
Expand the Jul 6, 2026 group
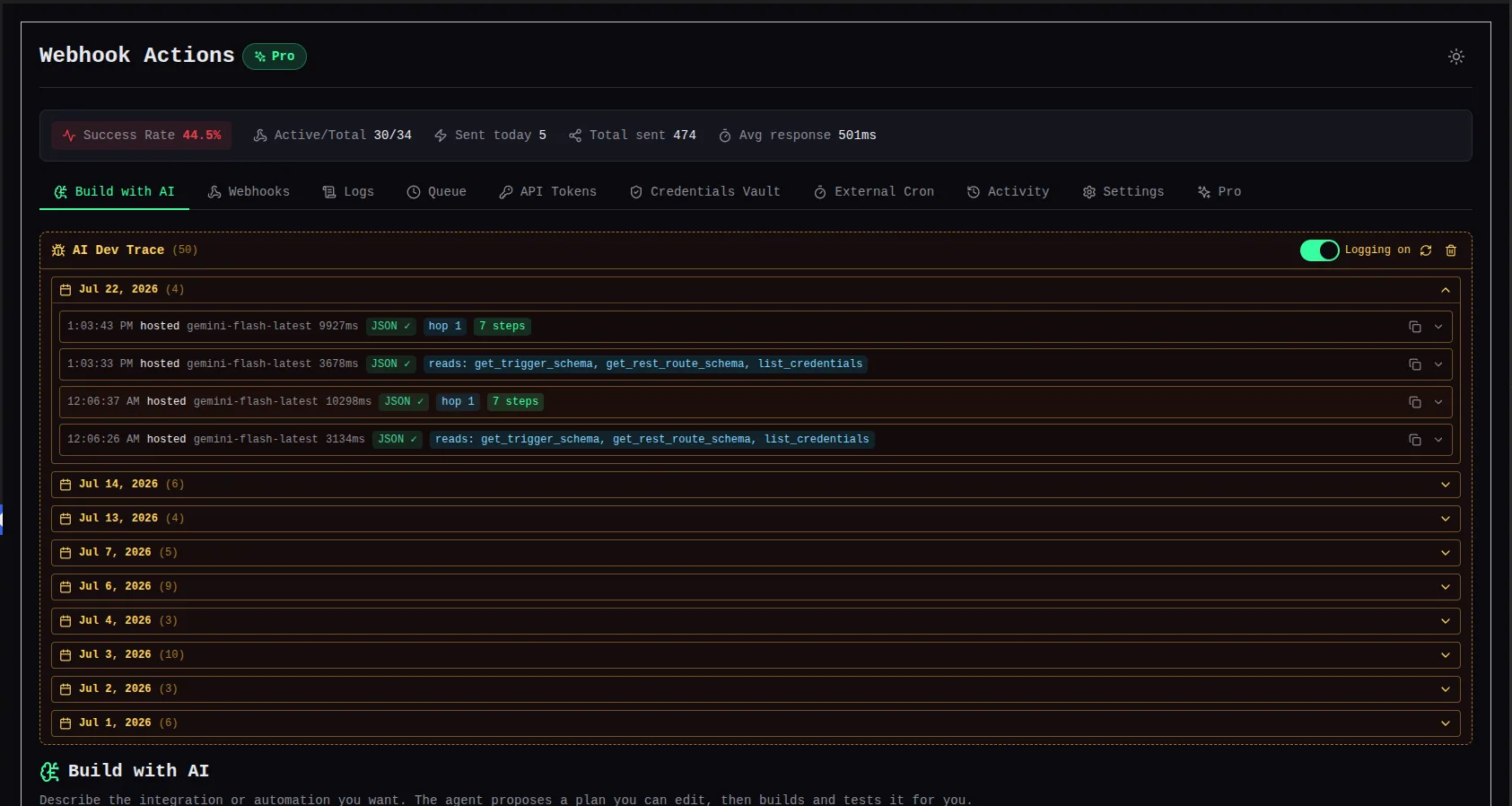756,587
